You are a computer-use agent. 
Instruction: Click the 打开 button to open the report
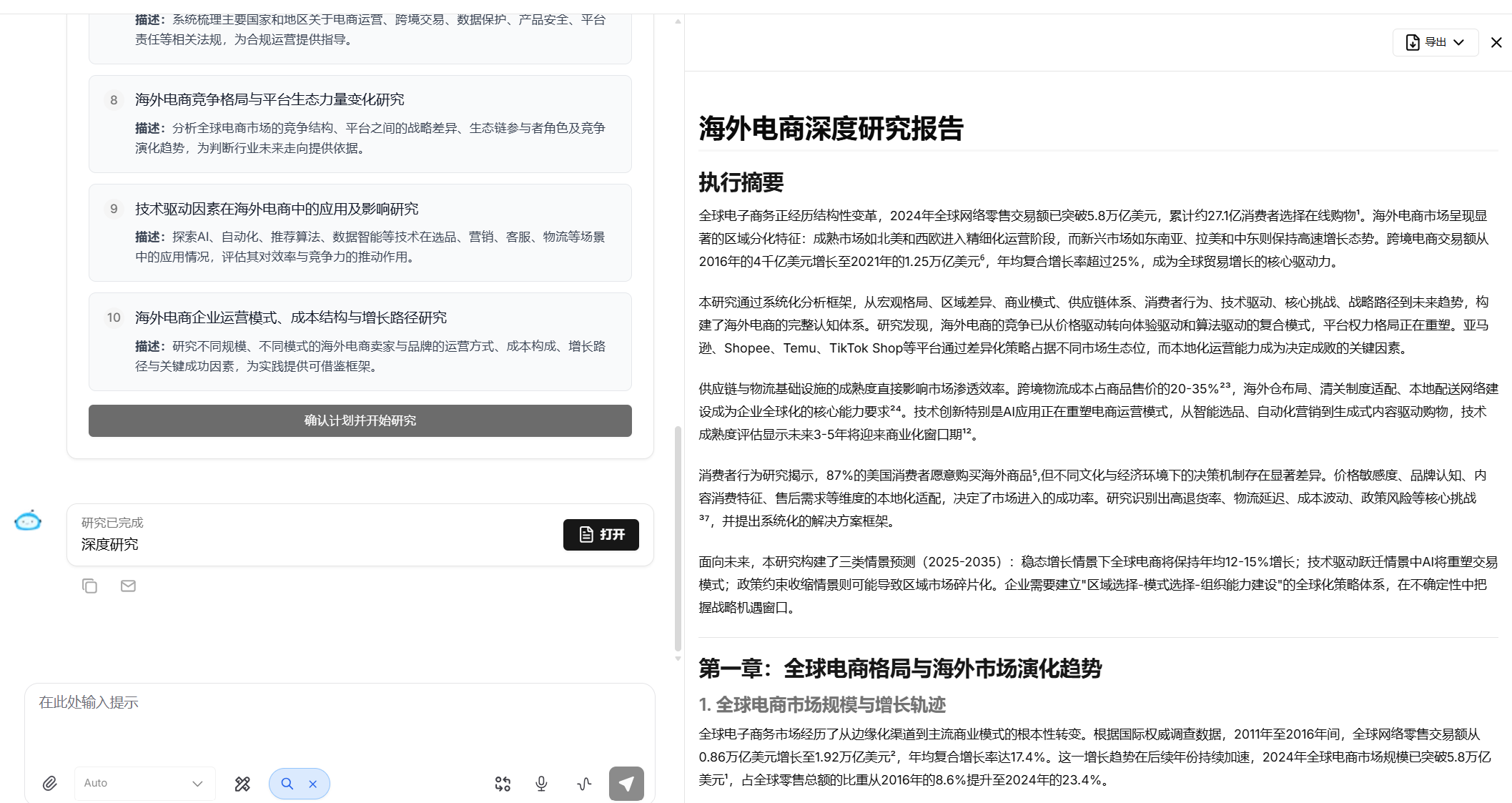click(601, 535)
